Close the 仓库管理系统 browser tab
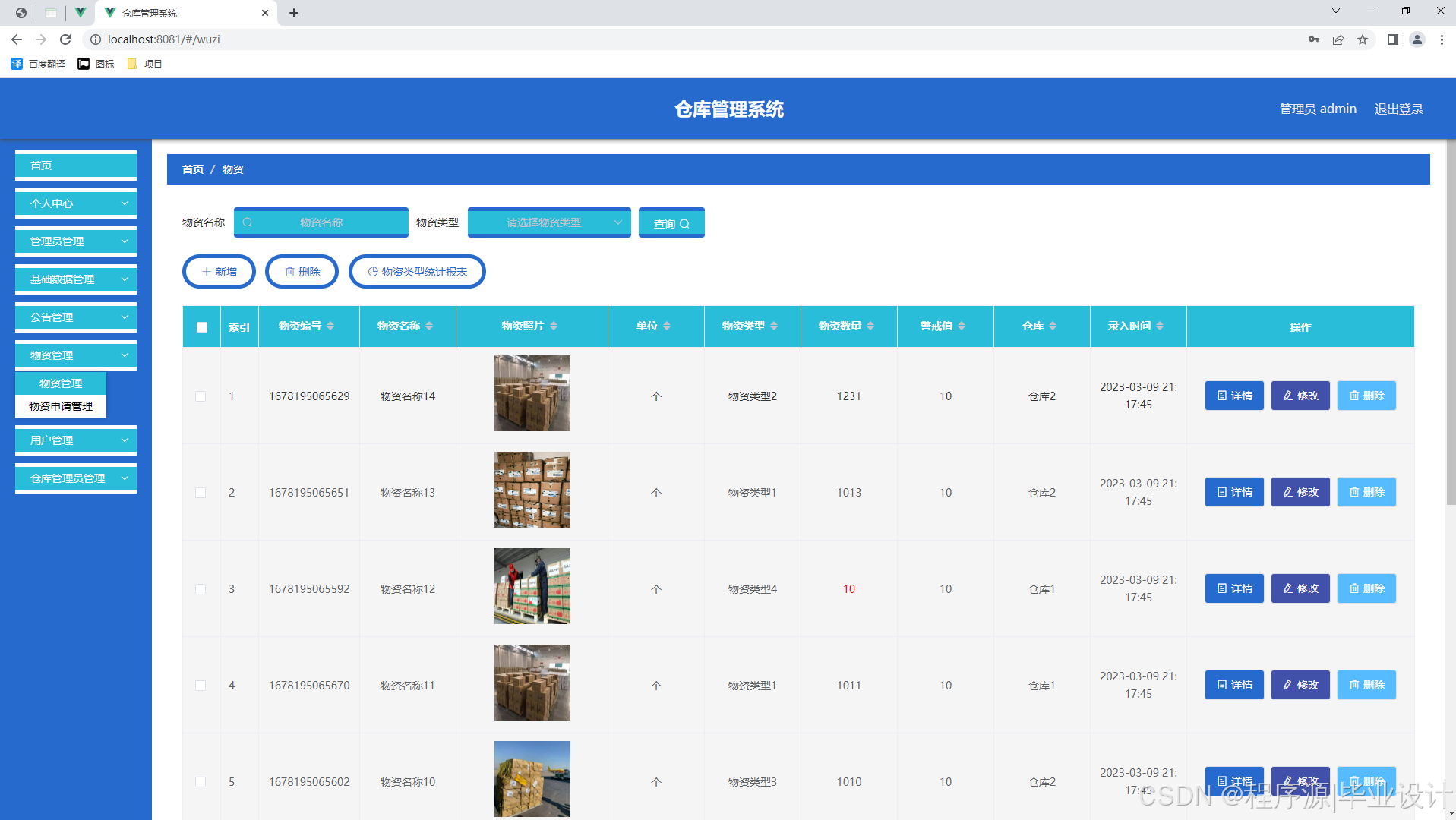 click(265, 13)
